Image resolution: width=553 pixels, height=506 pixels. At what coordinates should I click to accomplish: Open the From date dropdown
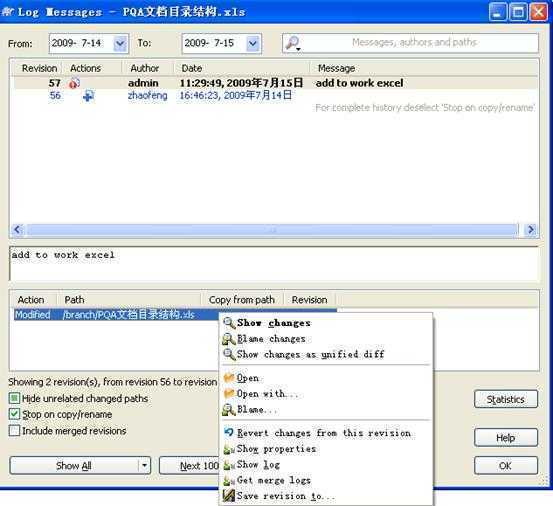[x=120, y=43]
